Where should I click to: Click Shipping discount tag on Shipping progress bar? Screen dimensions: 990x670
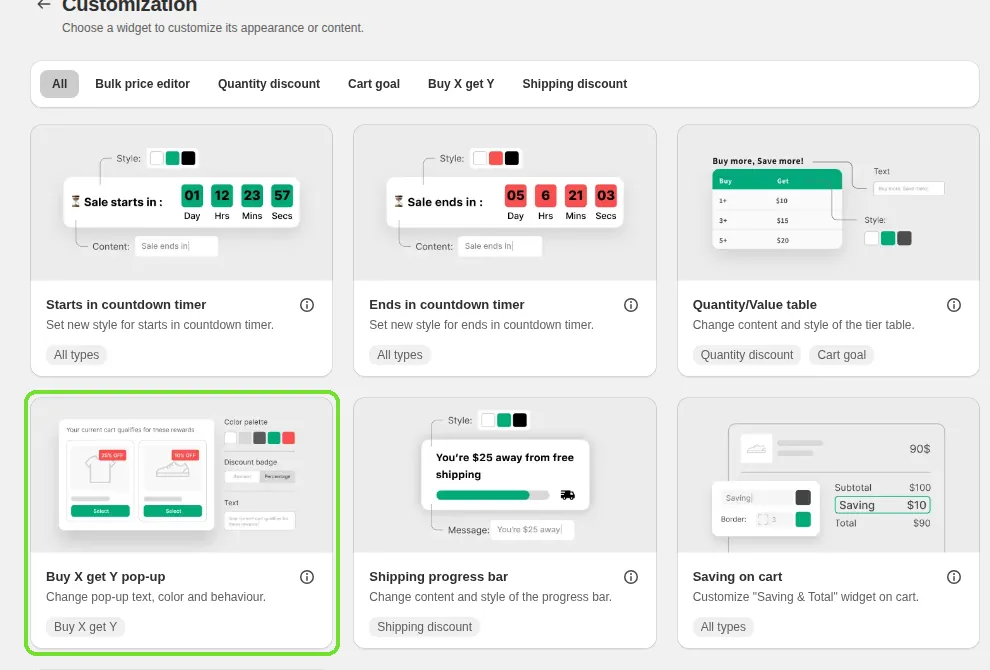pos(424,627)
